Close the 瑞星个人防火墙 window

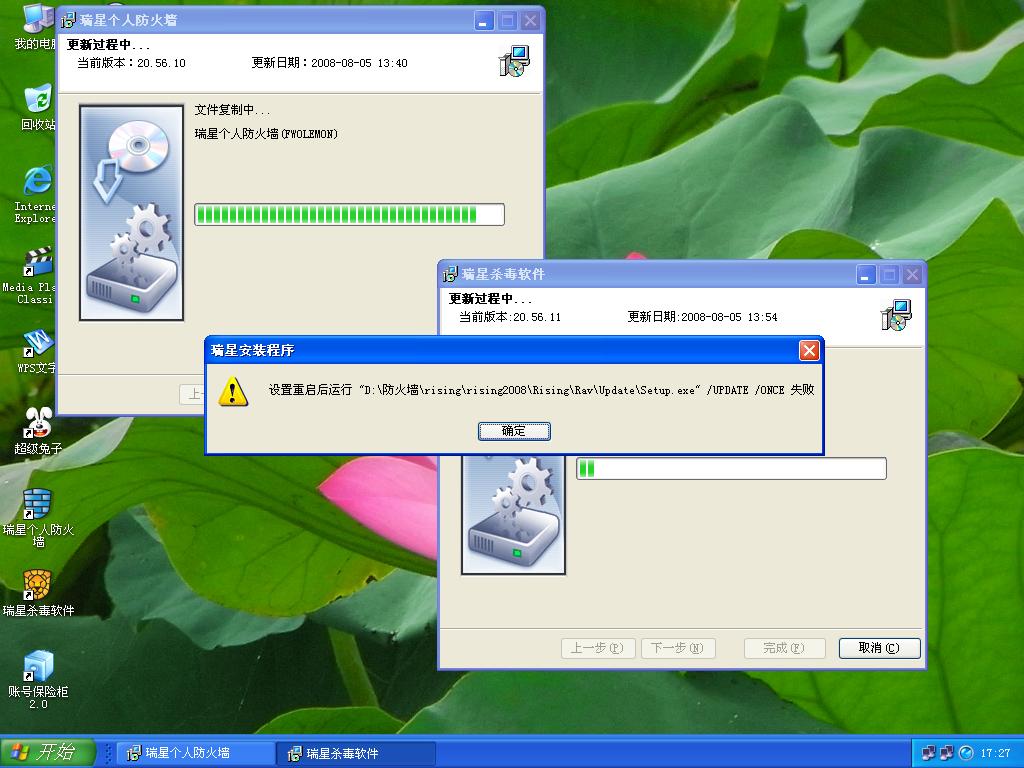click(x=531, y=21)
